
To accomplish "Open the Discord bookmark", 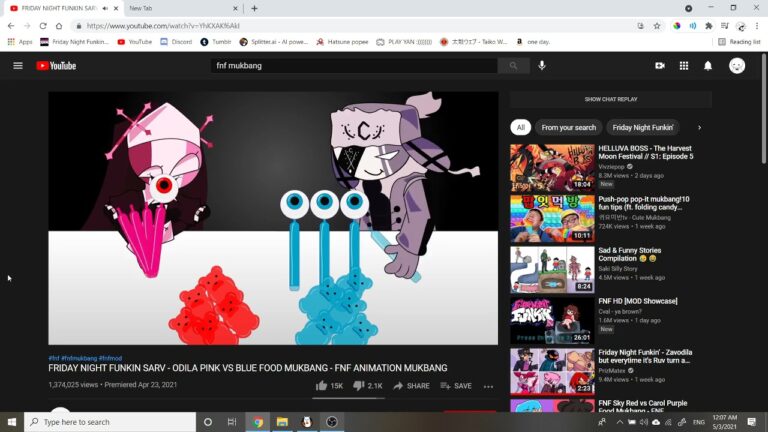I will (176, 42).
